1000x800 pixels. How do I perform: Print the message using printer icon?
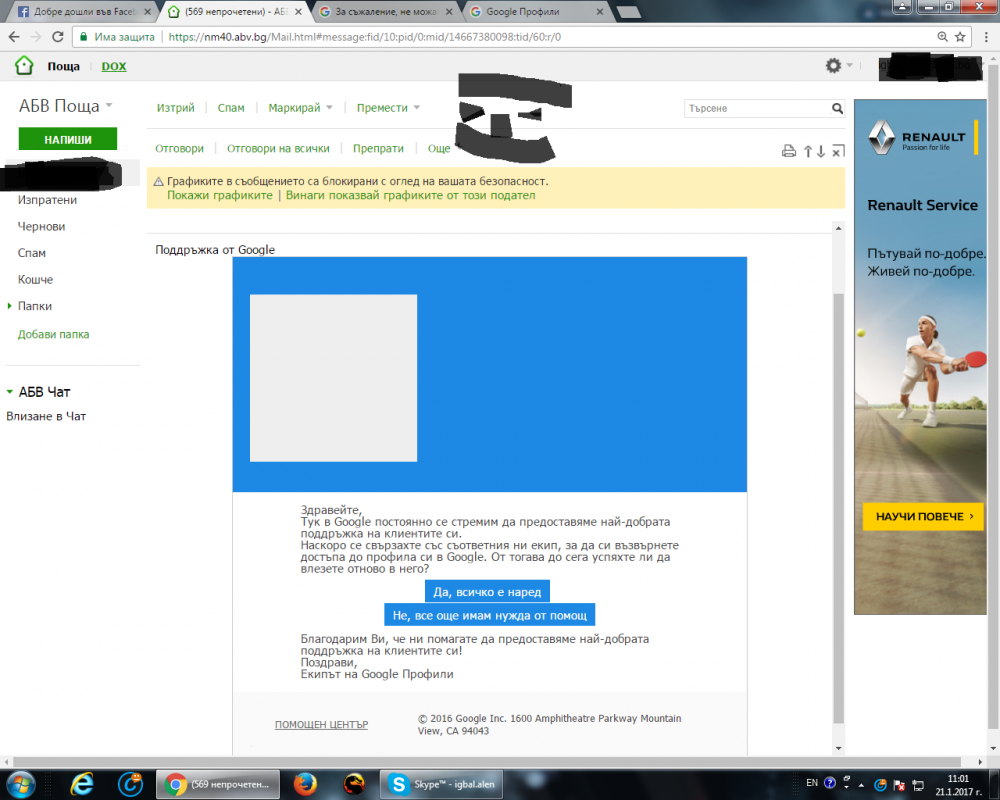click(789, 151)
